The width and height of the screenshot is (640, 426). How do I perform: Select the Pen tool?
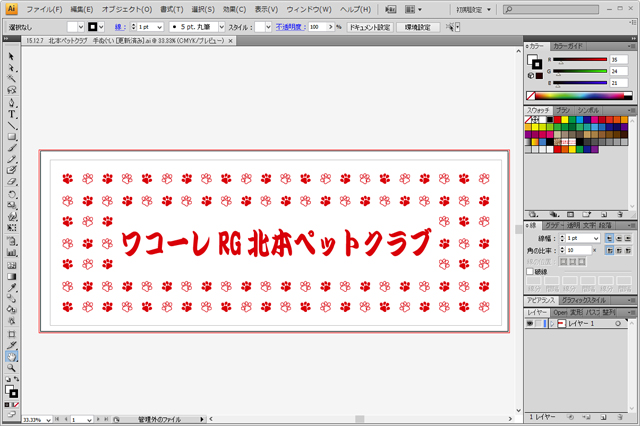coord(11,102)
